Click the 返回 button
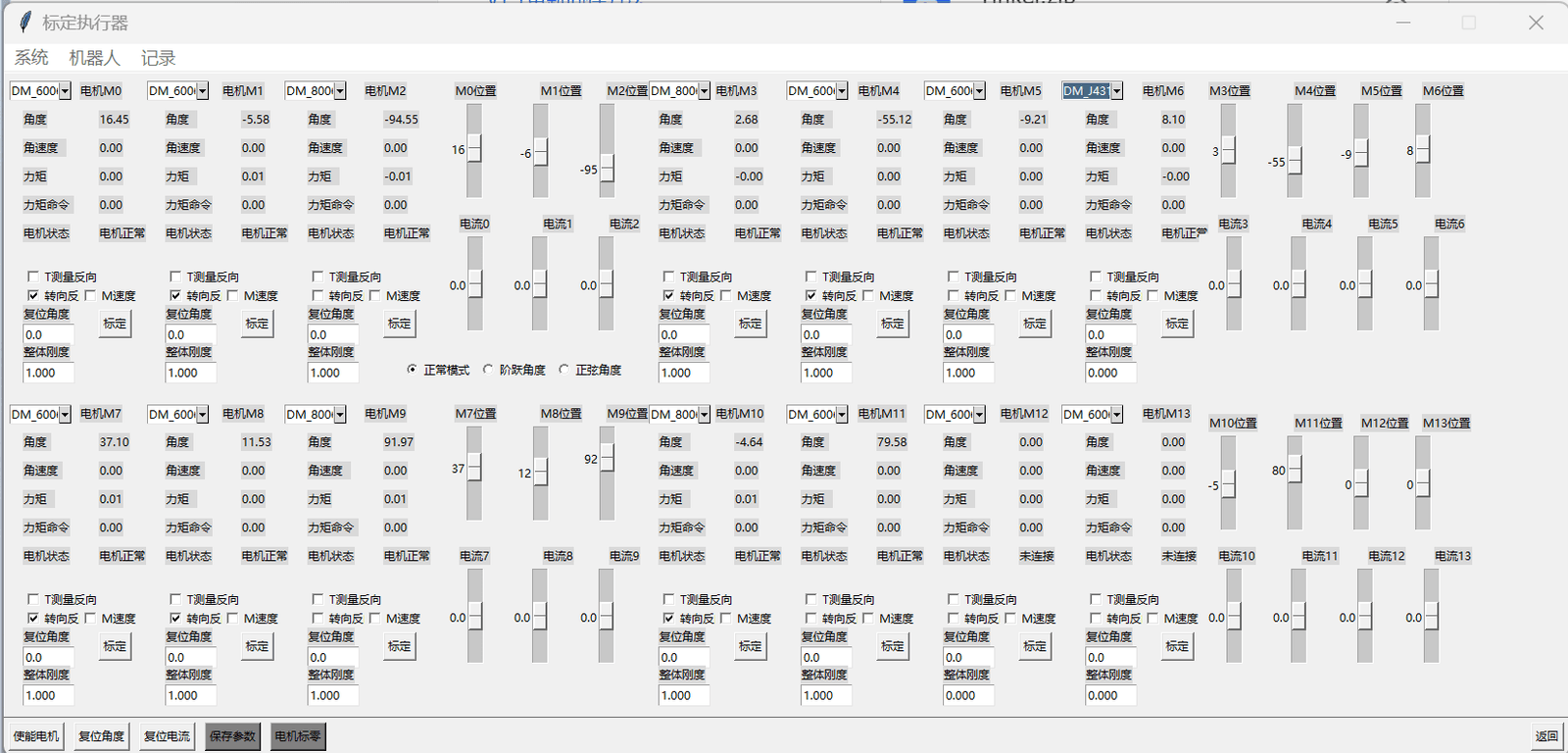The width and height of the screenshot is (1568, 753). [x=1546, y=736]
